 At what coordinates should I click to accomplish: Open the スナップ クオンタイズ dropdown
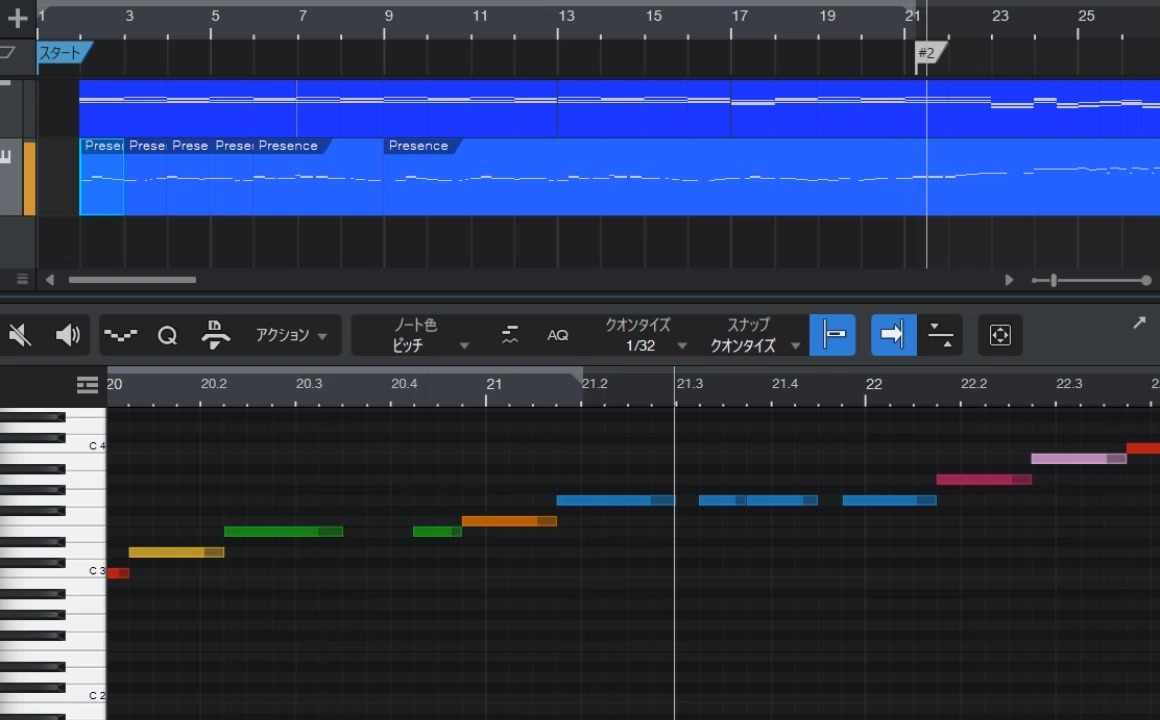pyautogui.click(x=754, y=335)
